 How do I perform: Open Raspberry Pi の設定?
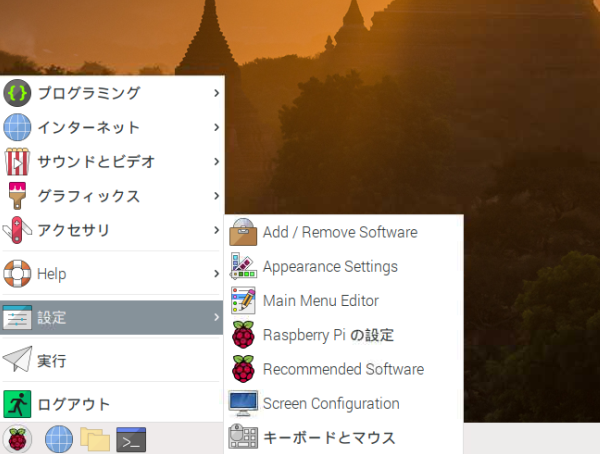(x=344, y=335)
